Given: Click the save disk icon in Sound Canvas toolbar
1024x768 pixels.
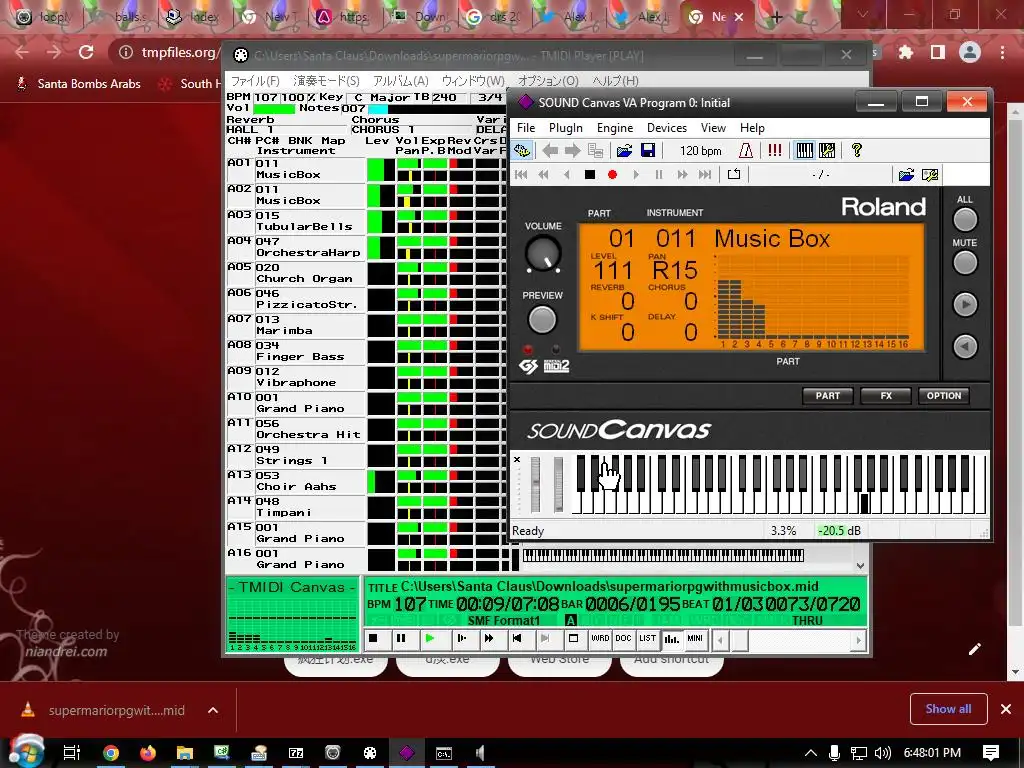Looking at the screenshot, I should (x=648, y=151).
